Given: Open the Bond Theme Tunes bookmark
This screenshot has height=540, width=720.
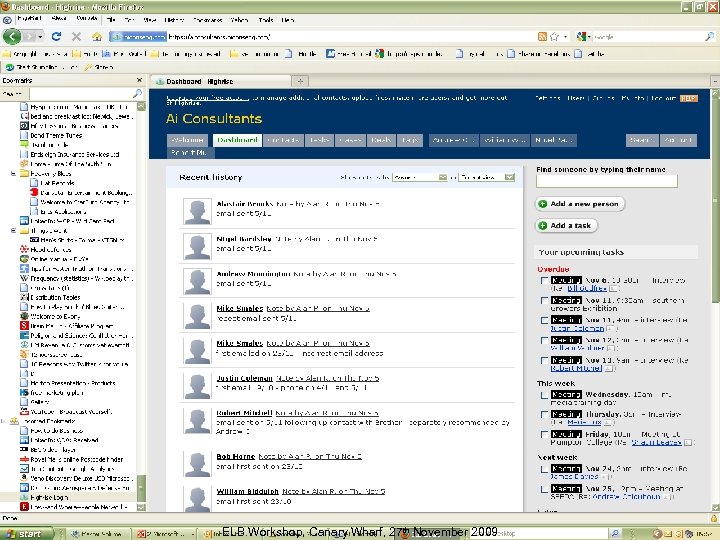Looking at the screenshot, I should [51, 135].
